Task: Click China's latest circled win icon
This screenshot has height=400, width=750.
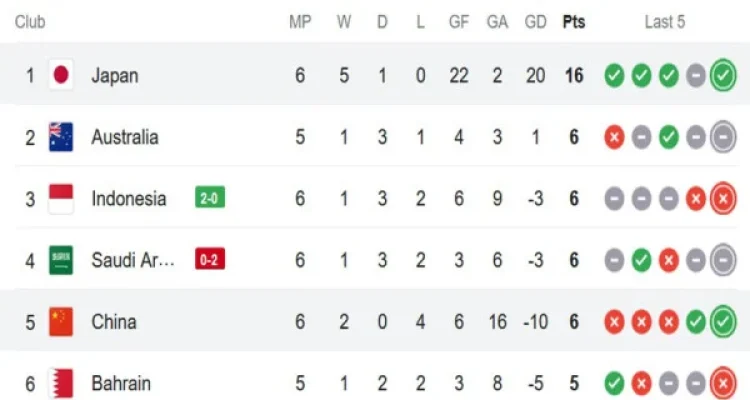Action: pyautogui.click(x=722, y=323)
